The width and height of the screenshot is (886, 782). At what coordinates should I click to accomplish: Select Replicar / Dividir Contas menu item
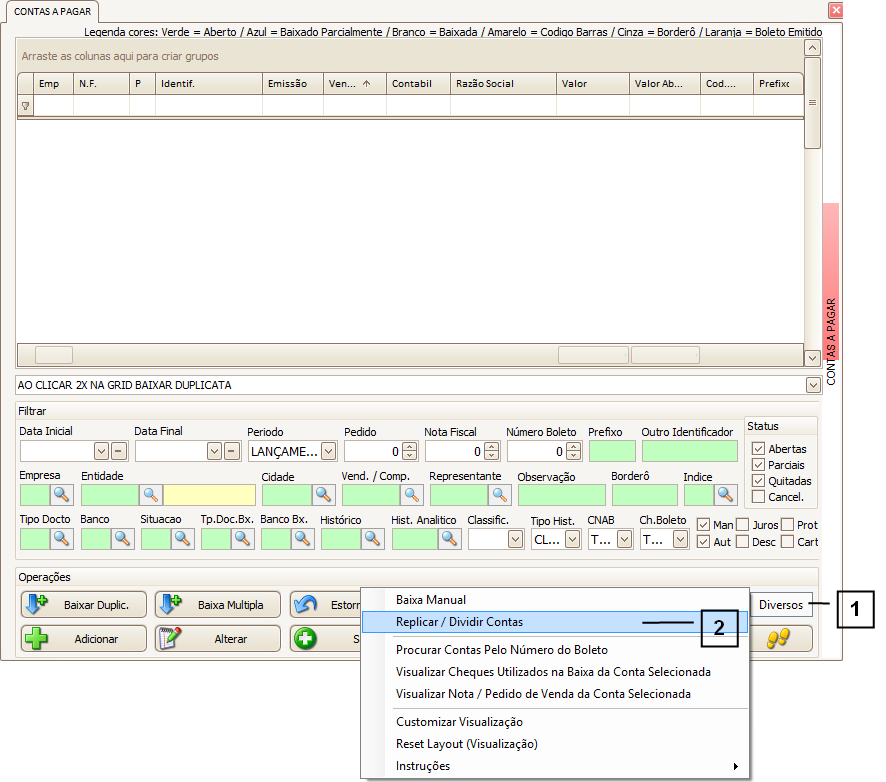(459, 622)
